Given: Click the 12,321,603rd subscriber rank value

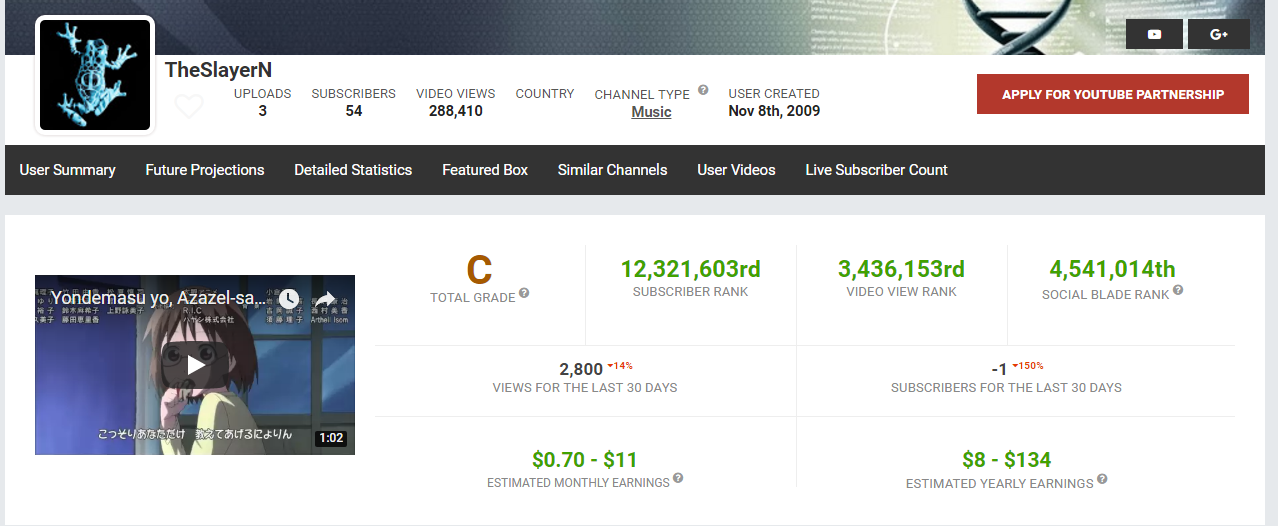Looking at the screenshot, I should (691, 269).
